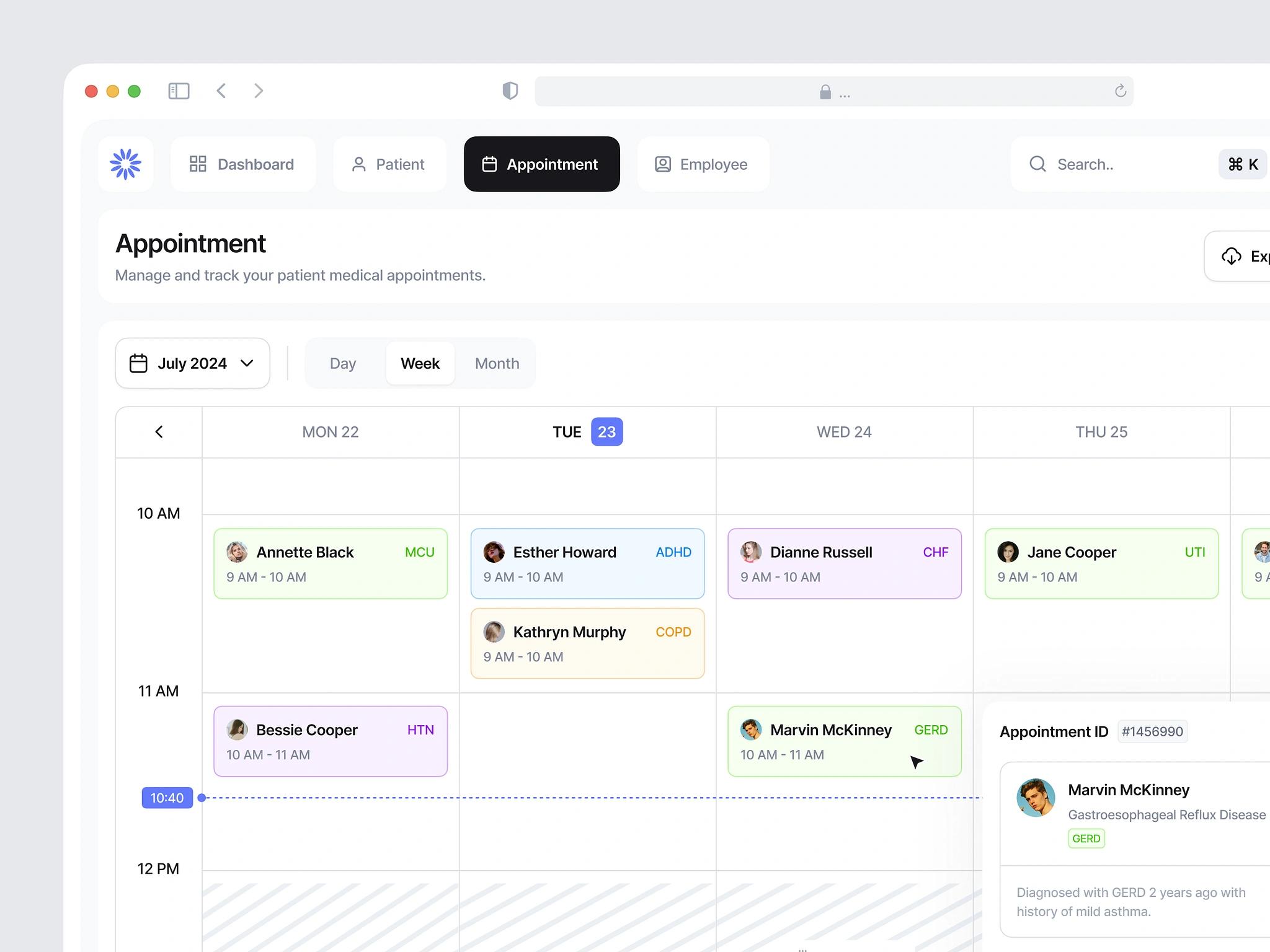The width and height of the screenshot is (1270, 952).
Task: Click the browser privacy shield icon
Action: pyautogui.click(x=510, y=91)
